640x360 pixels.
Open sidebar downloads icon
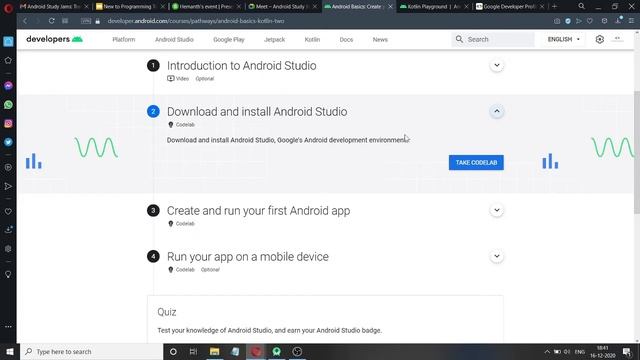pos(8,230)
